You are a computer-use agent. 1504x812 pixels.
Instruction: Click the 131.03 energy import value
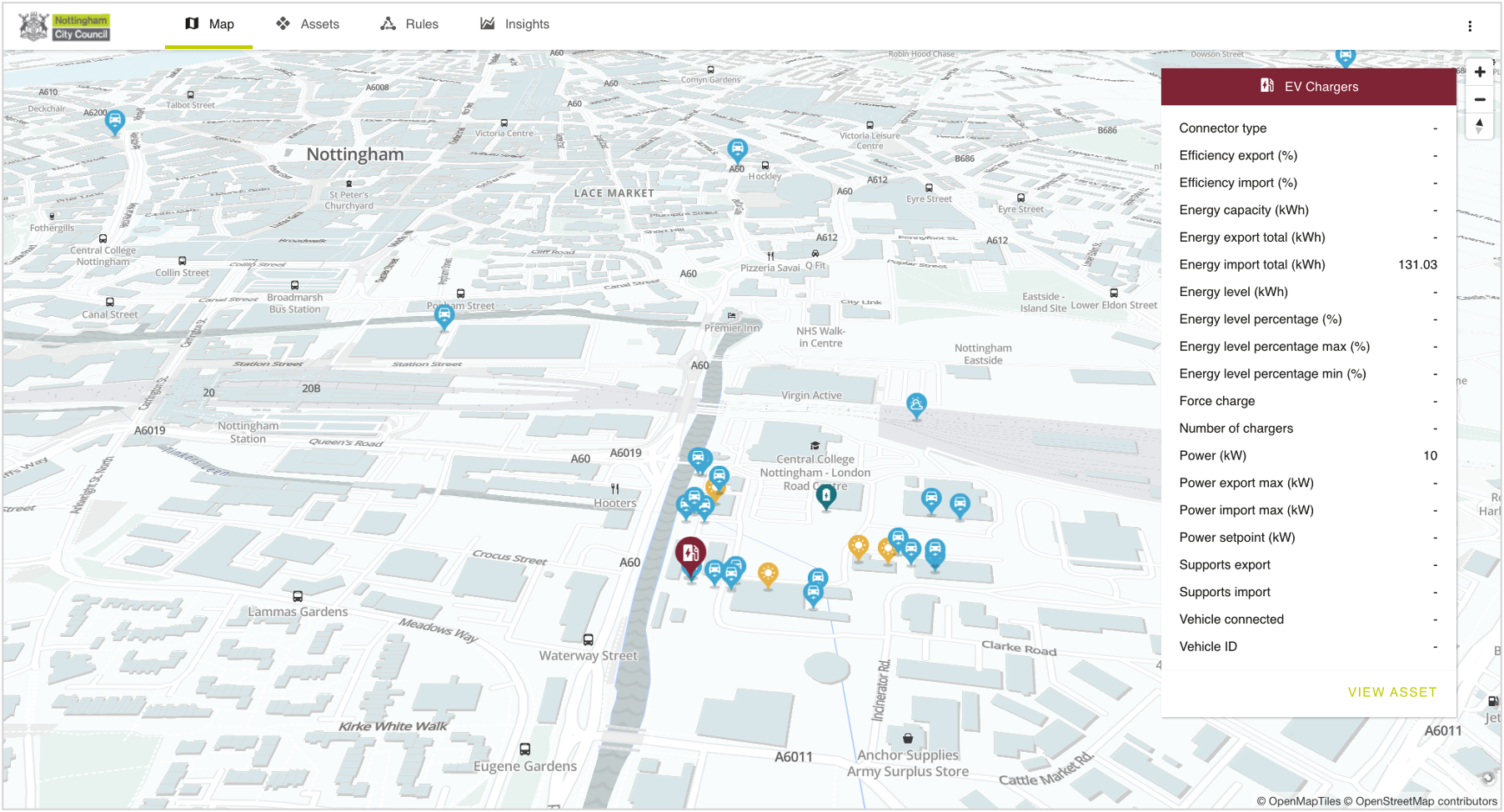(x=1417, y=265)
